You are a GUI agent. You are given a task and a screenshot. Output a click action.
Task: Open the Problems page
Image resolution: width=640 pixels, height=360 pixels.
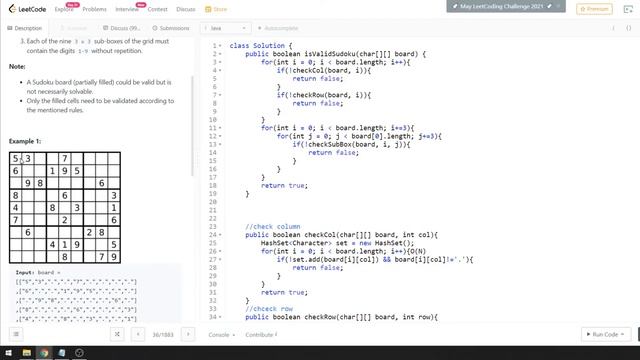pyautogui.click(x=94, y=9)
